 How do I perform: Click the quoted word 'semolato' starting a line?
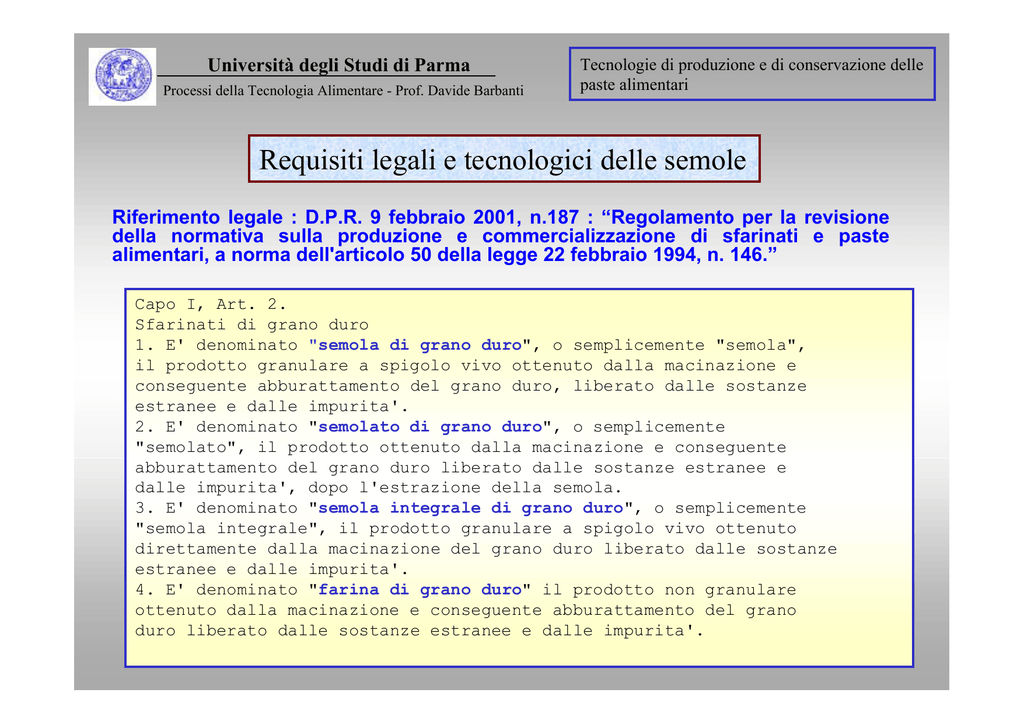[190, 447]
